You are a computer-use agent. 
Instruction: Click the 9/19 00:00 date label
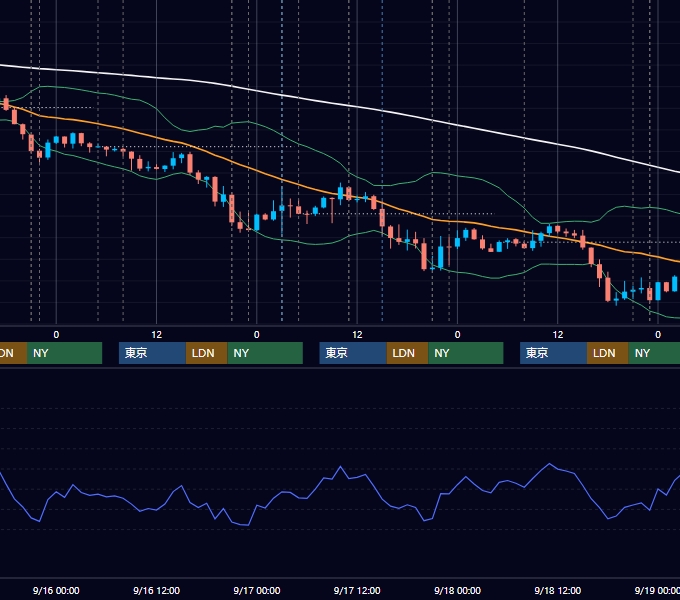[657, 590]
